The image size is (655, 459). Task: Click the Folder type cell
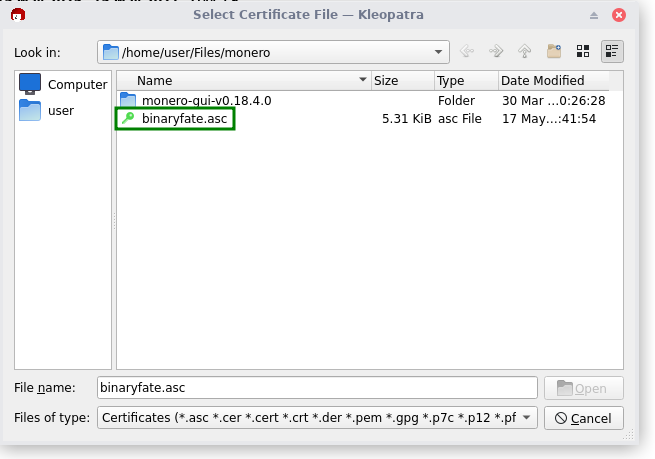tap(456, 101)
